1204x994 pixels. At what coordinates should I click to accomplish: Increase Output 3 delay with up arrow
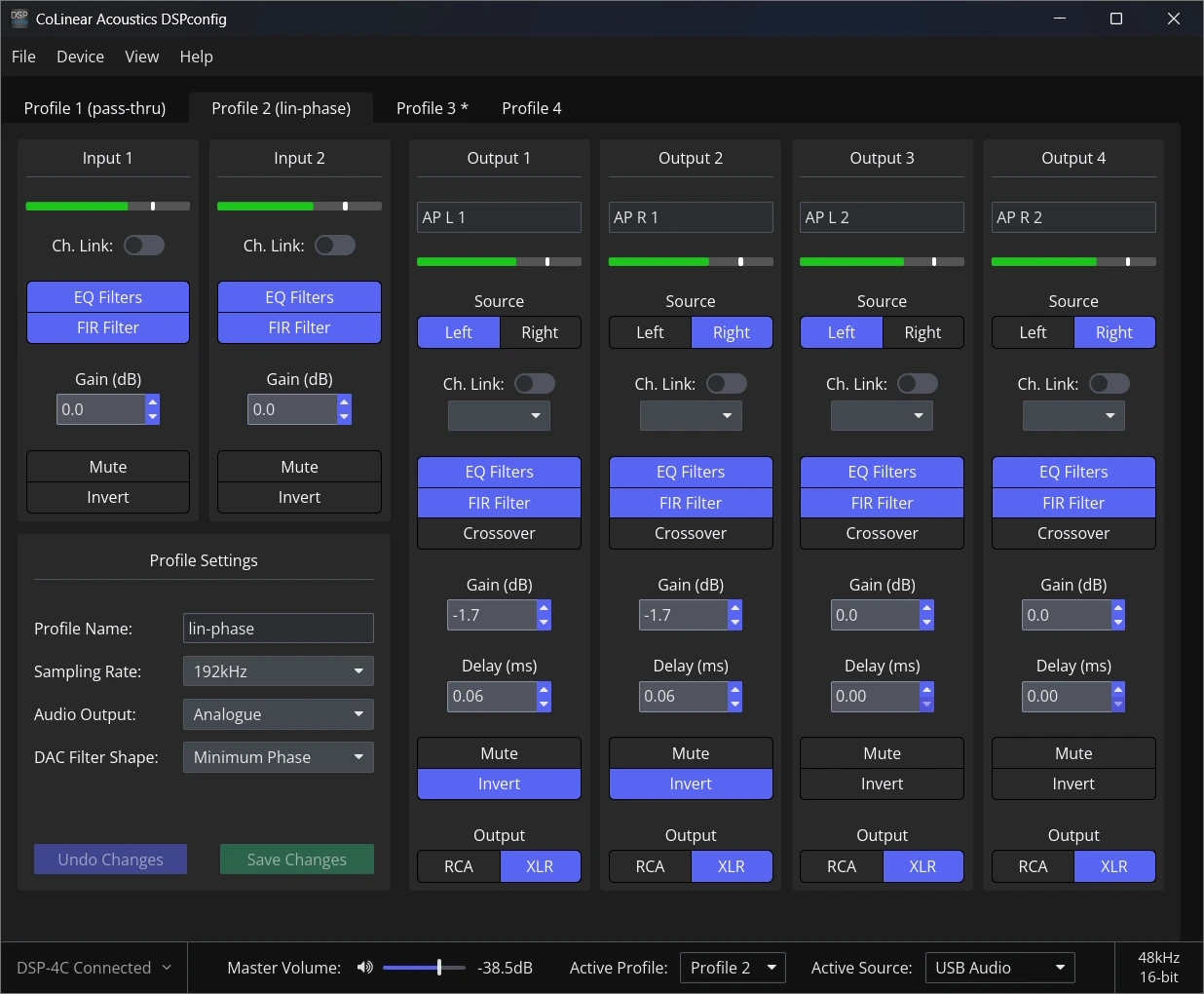926,689
